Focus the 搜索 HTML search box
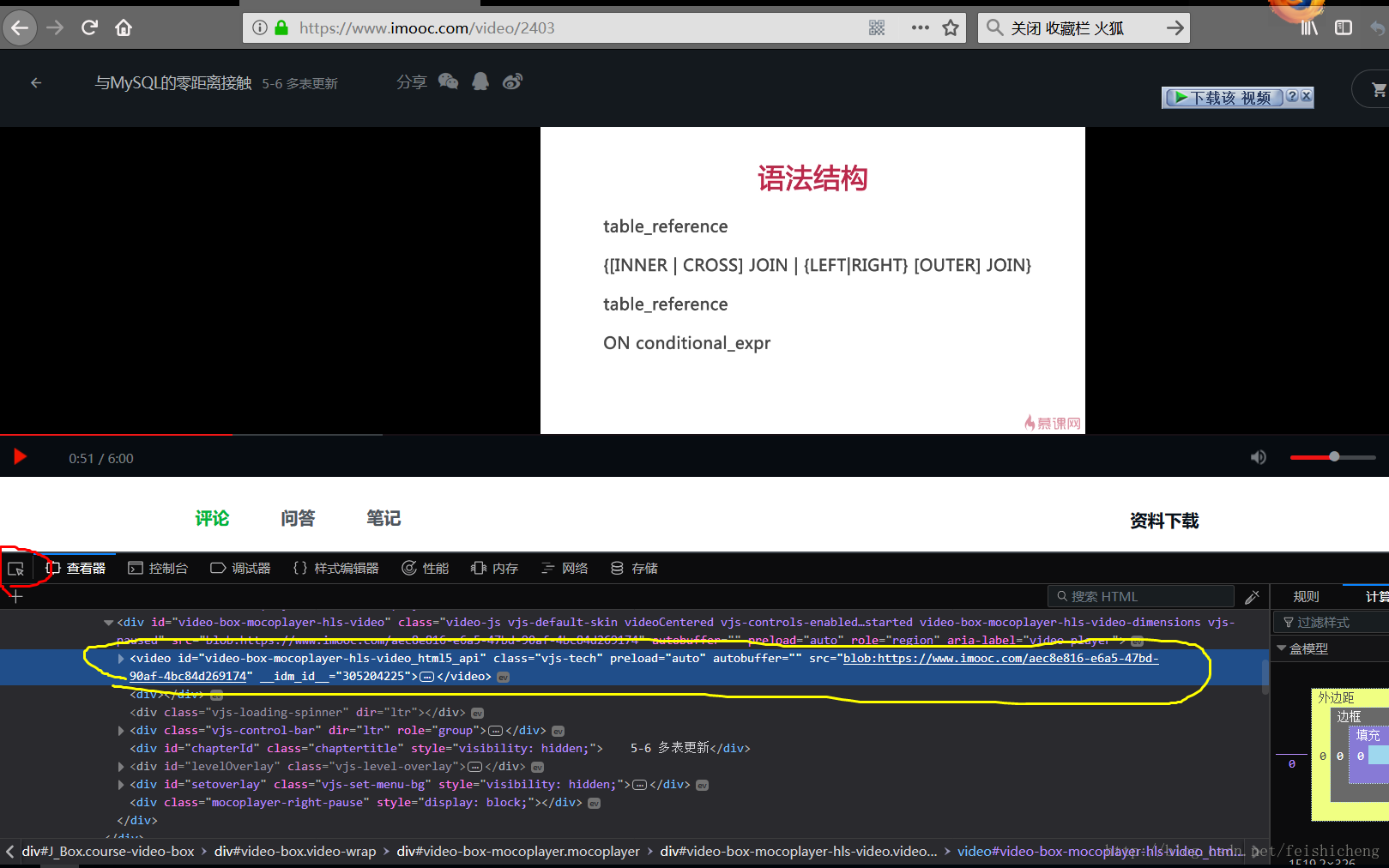 click(1141, 596)
